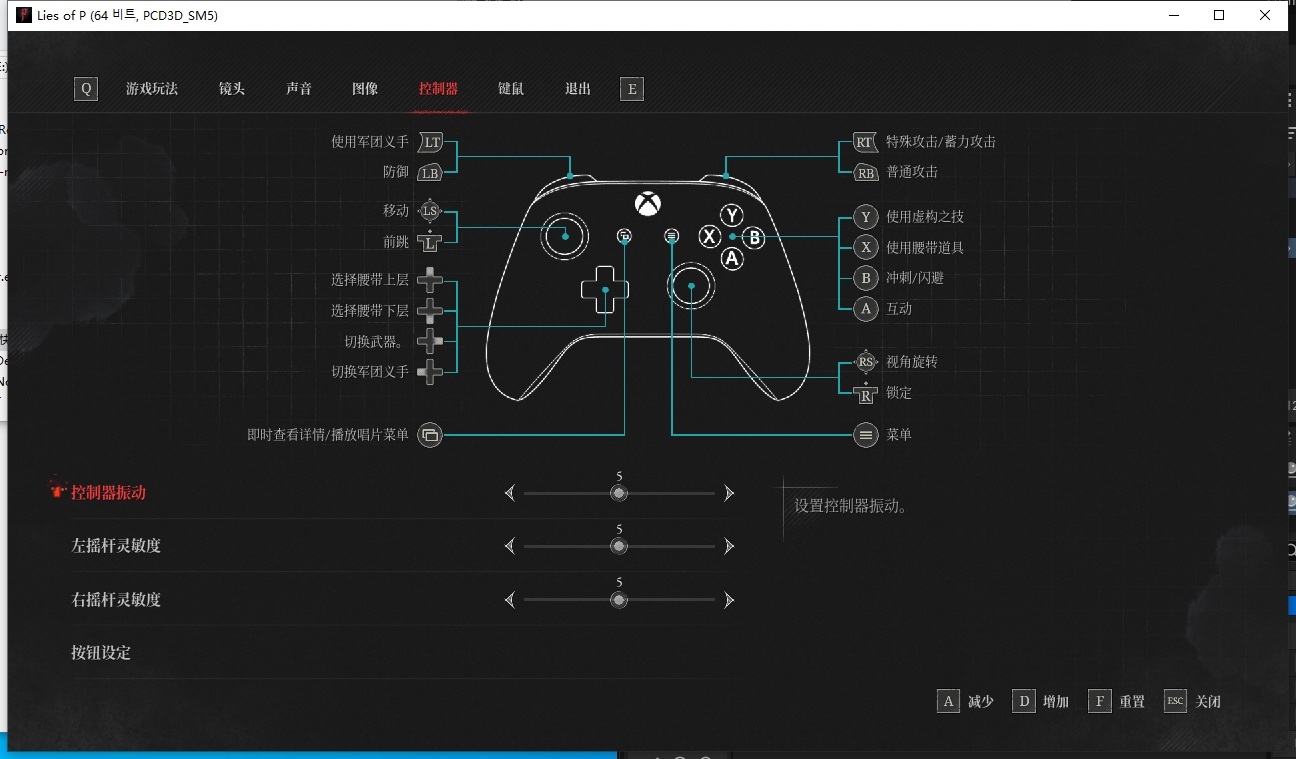Click the Xbox logo on controller diagram
The width and height of the screenshot is (1296, 759).
[648, 204]
